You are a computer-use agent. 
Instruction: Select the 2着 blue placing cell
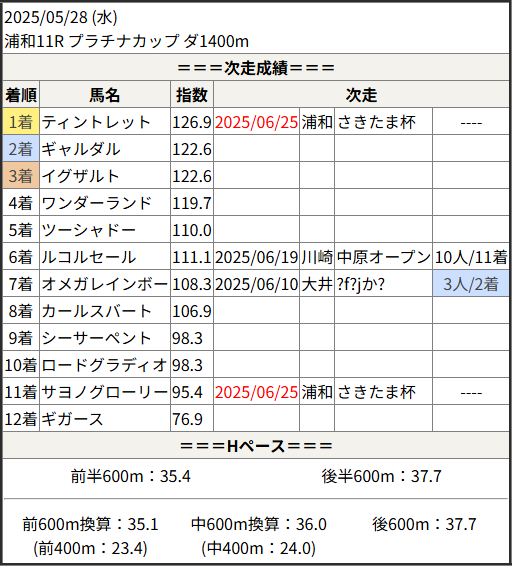pyautogui.click(x=21, y=149)
